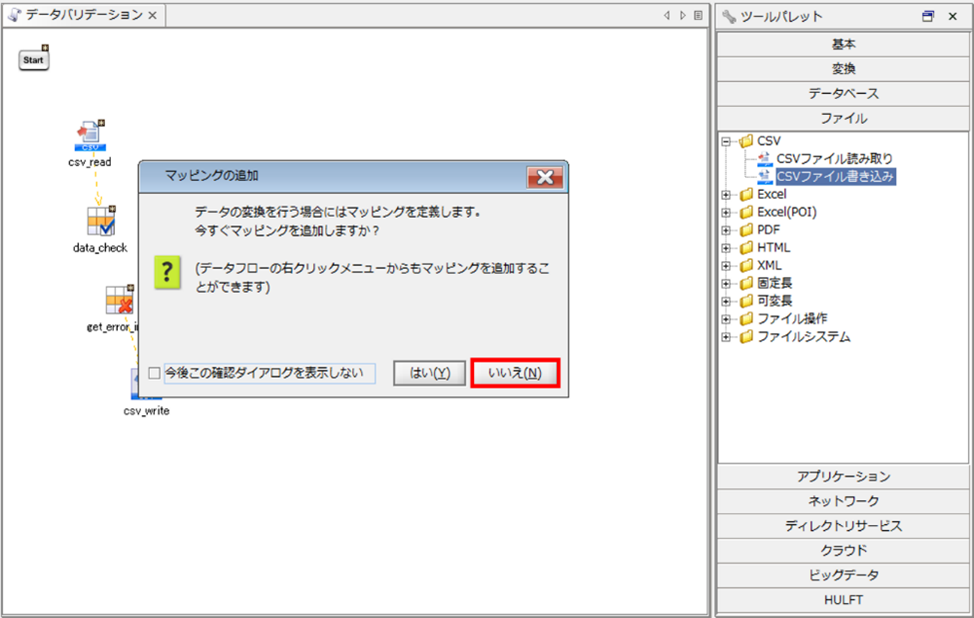Expand the PDF folder node
Viewport: 974px width, 618px height.
[727, 230]
